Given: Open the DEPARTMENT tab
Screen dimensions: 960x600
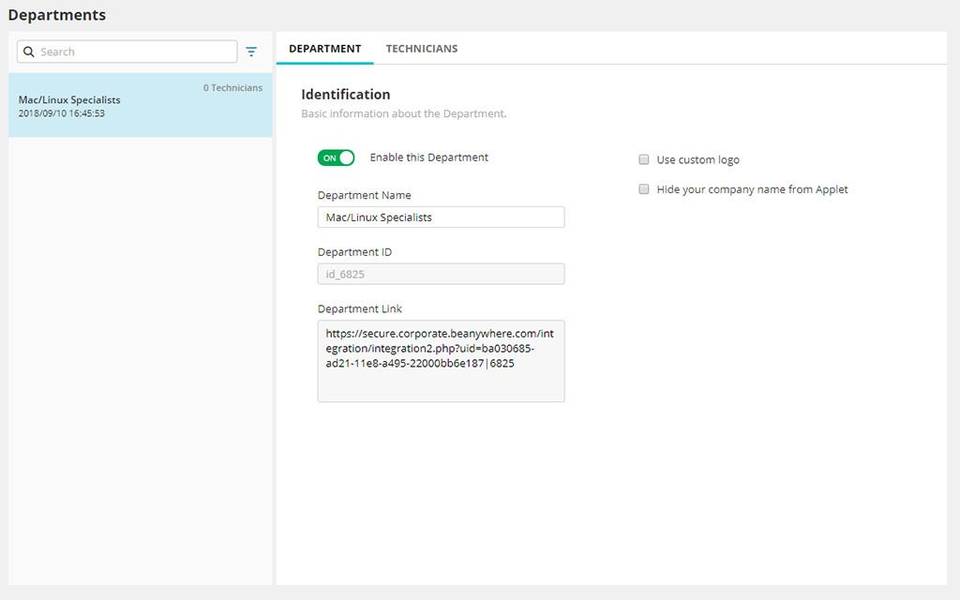Looking at the screenshot, I should [x=324, y=48].
